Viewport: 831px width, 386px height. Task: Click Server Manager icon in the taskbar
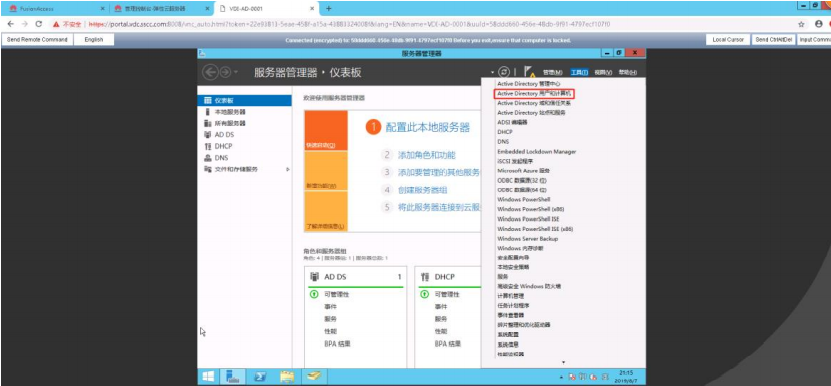pyautogui.click(x=232, y=376)
